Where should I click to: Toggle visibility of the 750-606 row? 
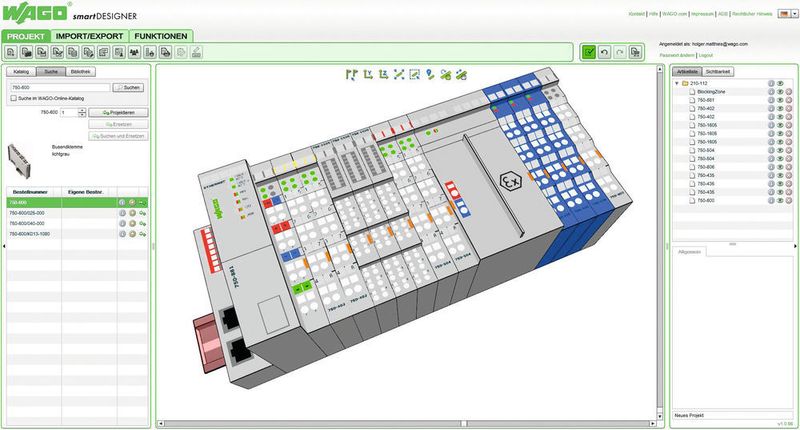coord(780,167)
